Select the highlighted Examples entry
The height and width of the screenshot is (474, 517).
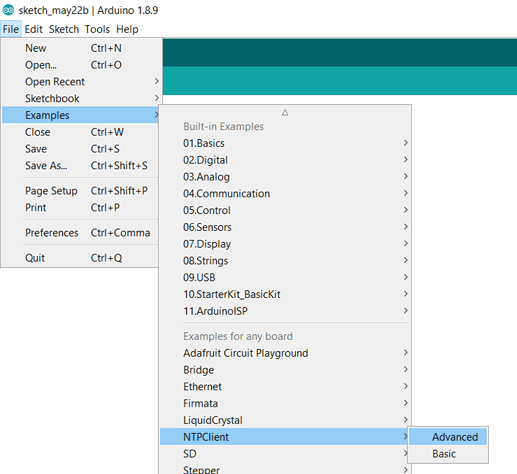click(x=81, y=115)
